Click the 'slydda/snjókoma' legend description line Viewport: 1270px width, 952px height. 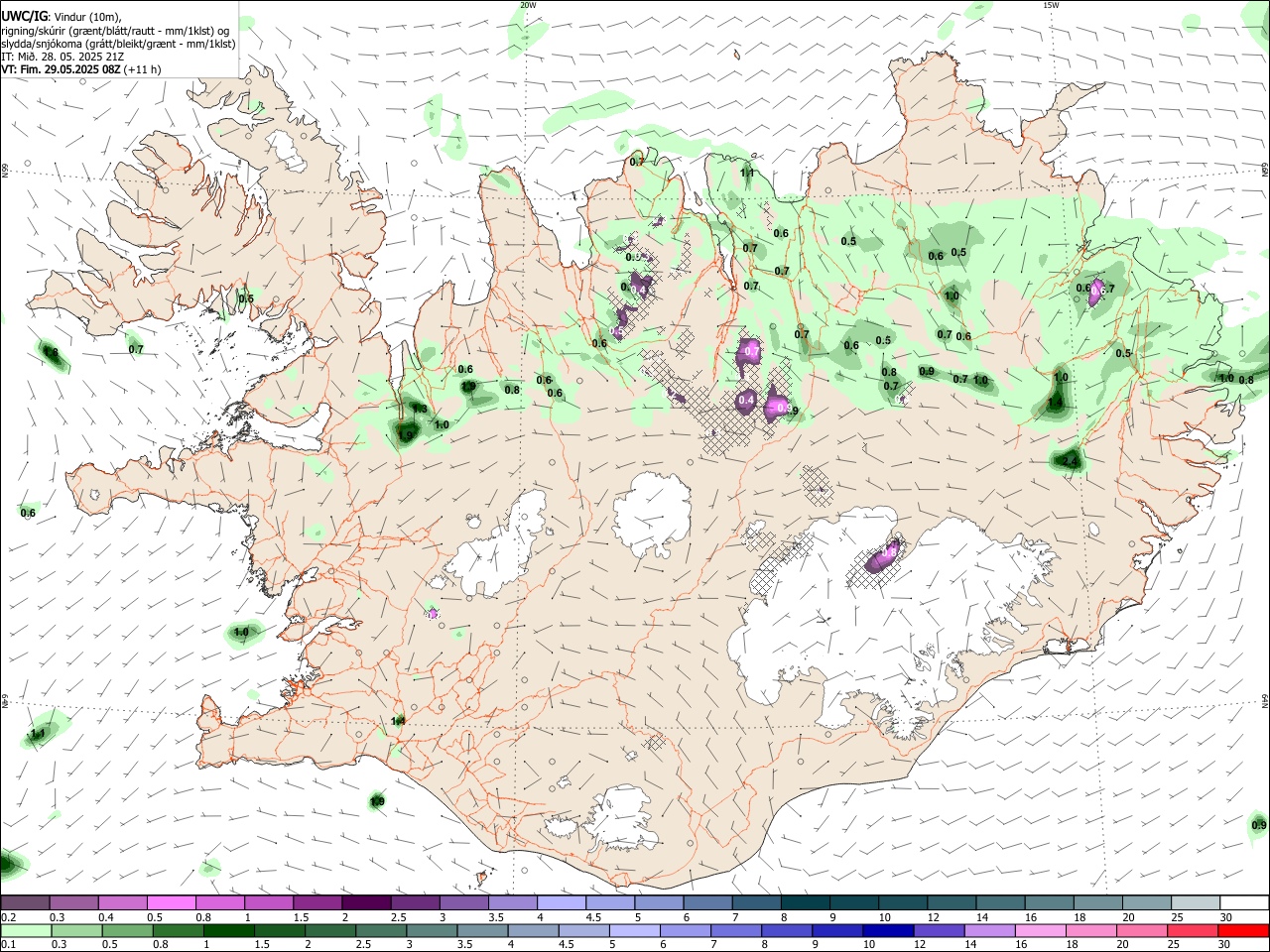point(118,44)
